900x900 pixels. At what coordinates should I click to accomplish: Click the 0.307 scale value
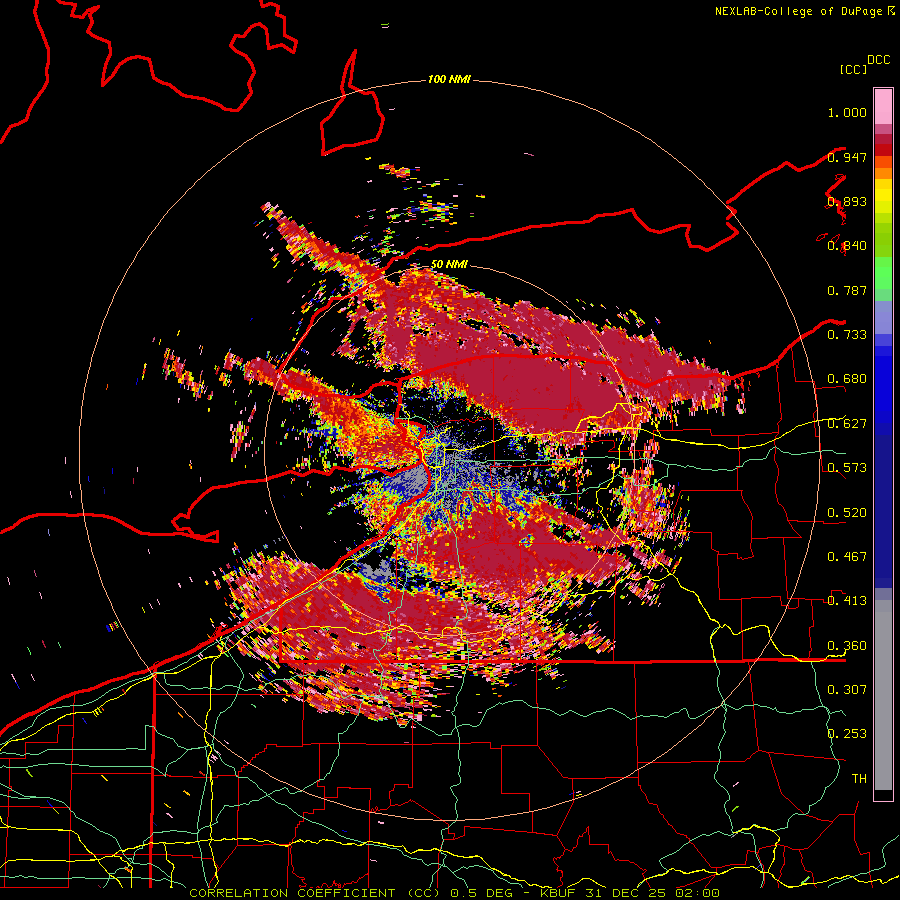pos(847,690)
